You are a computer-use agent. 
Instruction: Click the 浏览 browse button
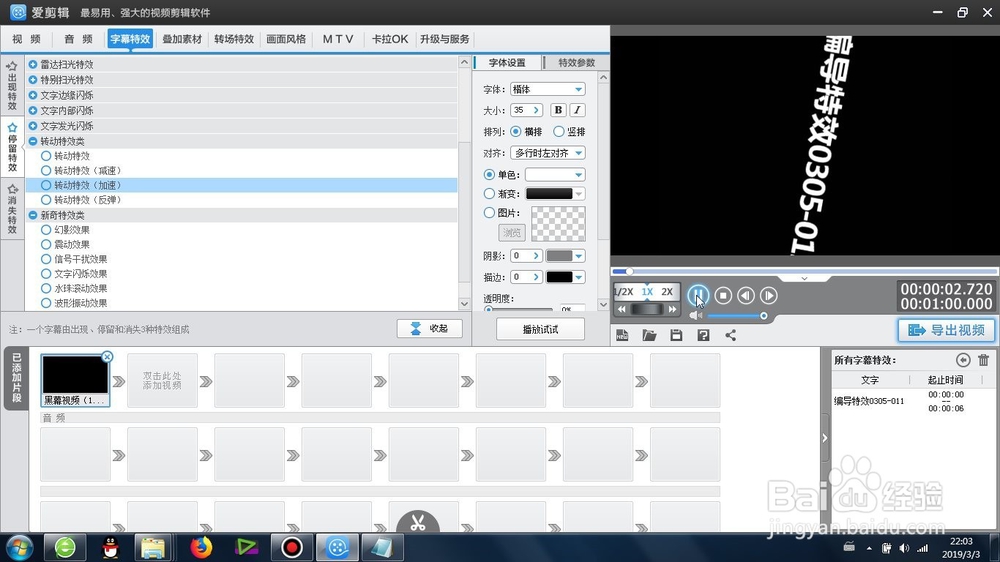click(511, 233)
